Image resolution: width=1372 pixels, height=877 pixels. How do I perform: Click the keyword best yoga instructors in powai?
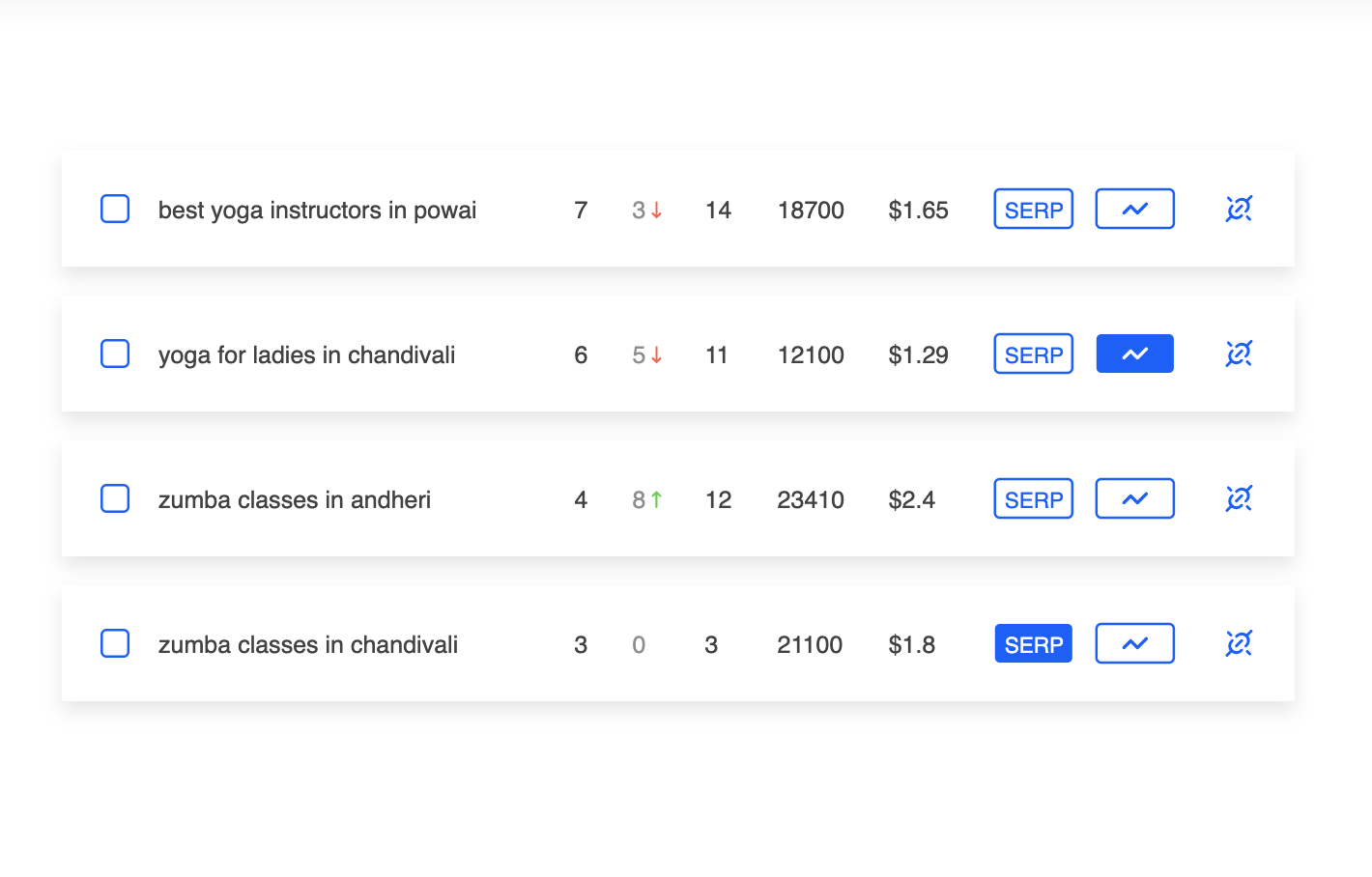coord(317,210)
